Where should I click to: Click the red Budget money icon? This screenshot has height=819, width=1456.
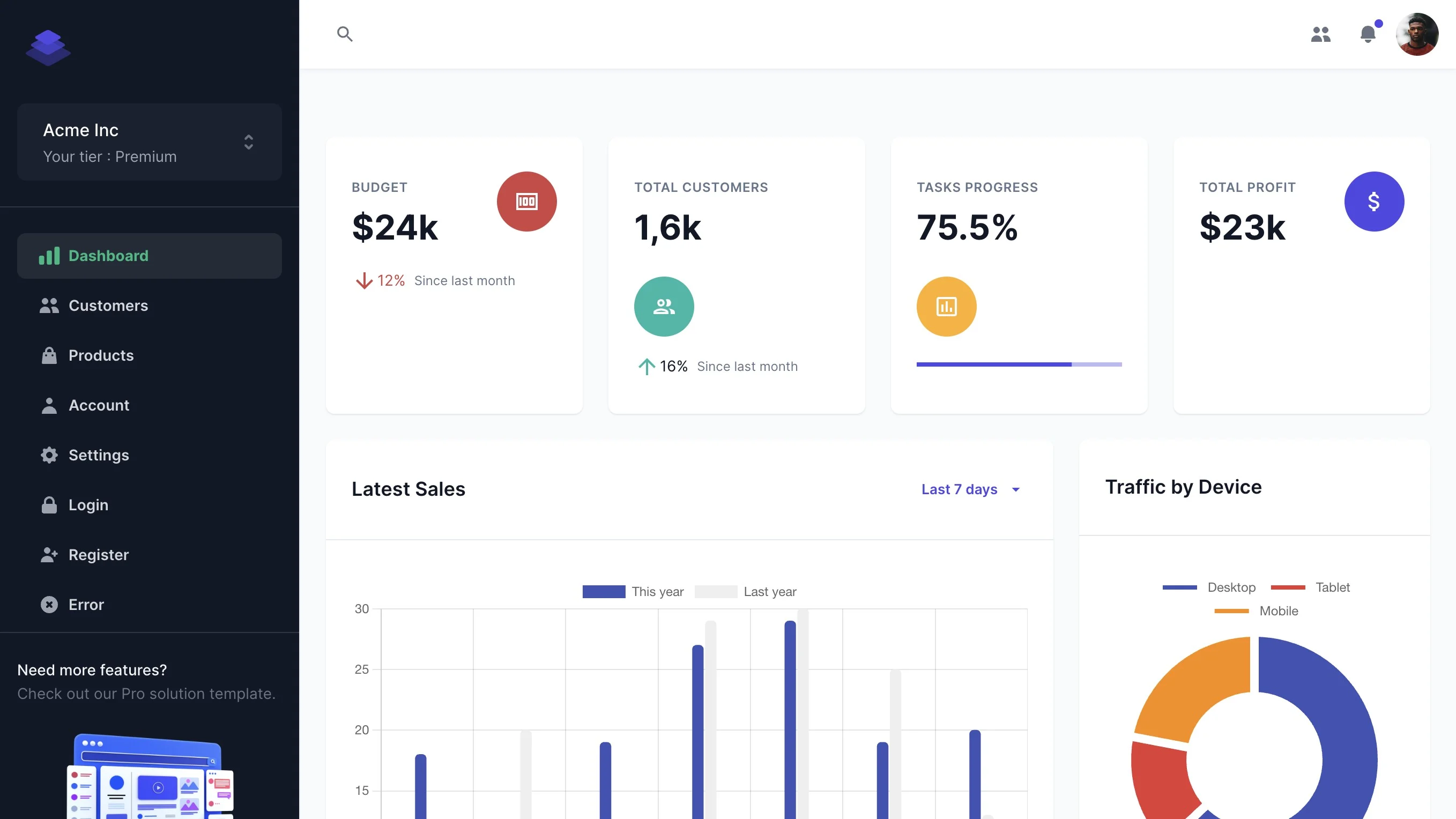(526, 201)
